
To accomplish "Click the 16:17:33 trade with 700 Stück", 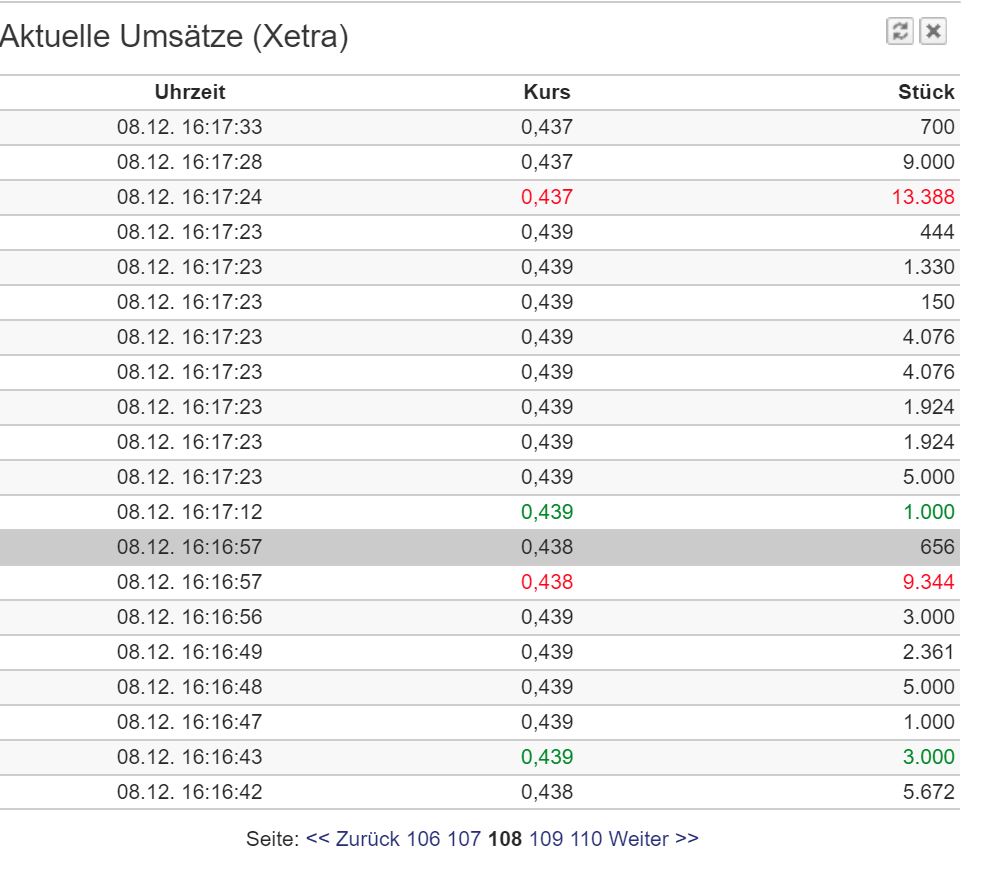I will pyautogui.click(x=480, y=127).
